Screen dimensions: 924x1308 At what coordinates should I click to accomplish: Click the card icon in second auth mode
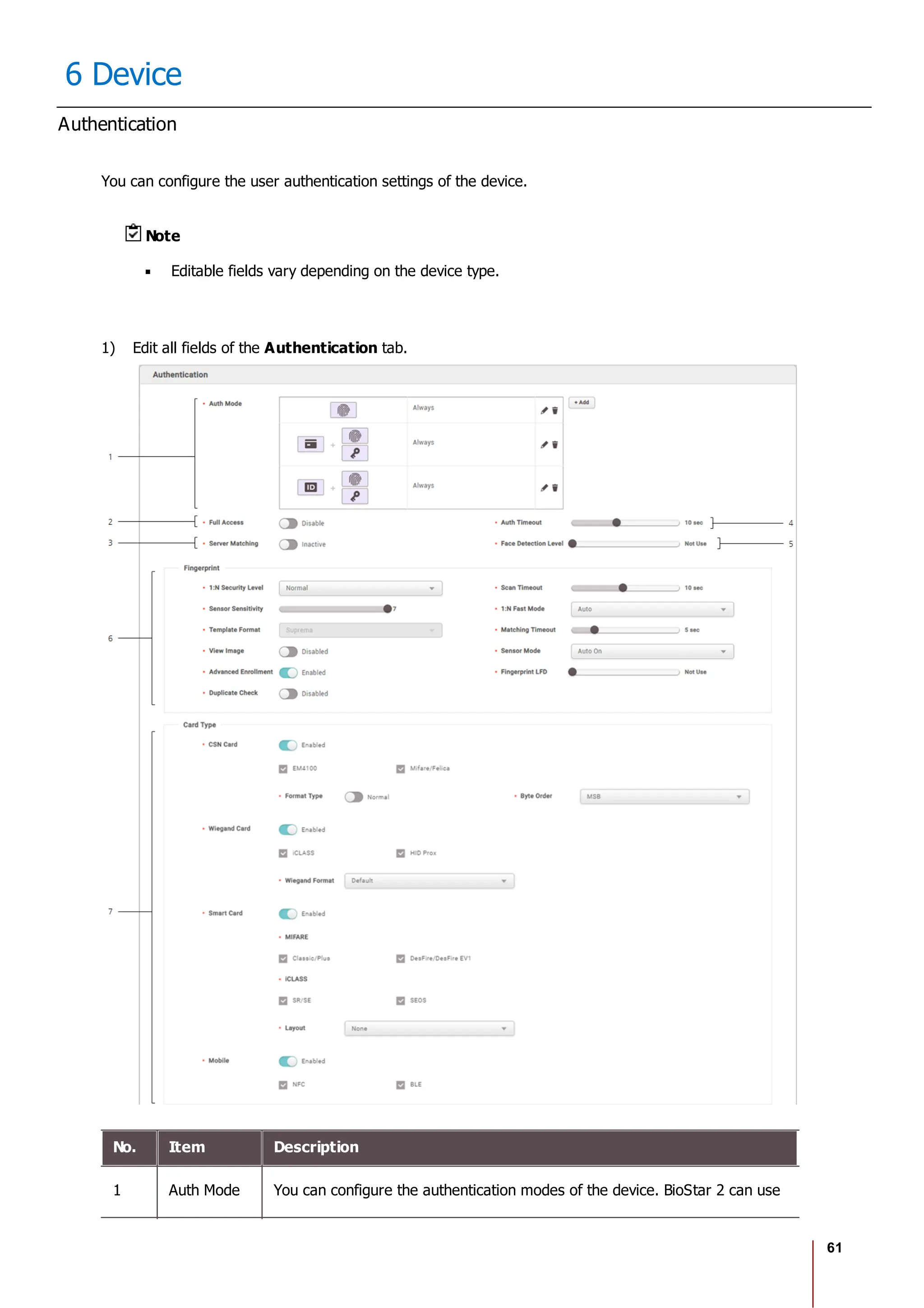tap(310, 444)
